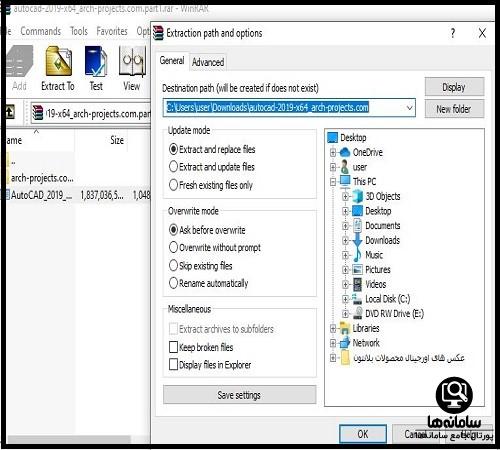The width and height of the screenshot is (500, 450).
Task: Expand the Pictures tree node
Action: point(345,270)
